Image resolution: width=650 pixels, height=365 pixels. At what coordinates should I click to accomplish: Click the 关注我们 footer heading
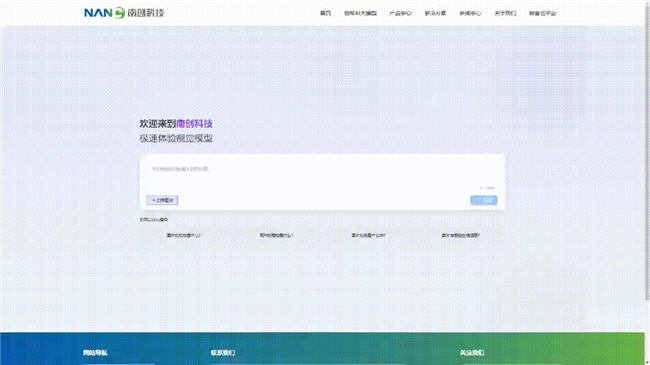tap(472, 353)
